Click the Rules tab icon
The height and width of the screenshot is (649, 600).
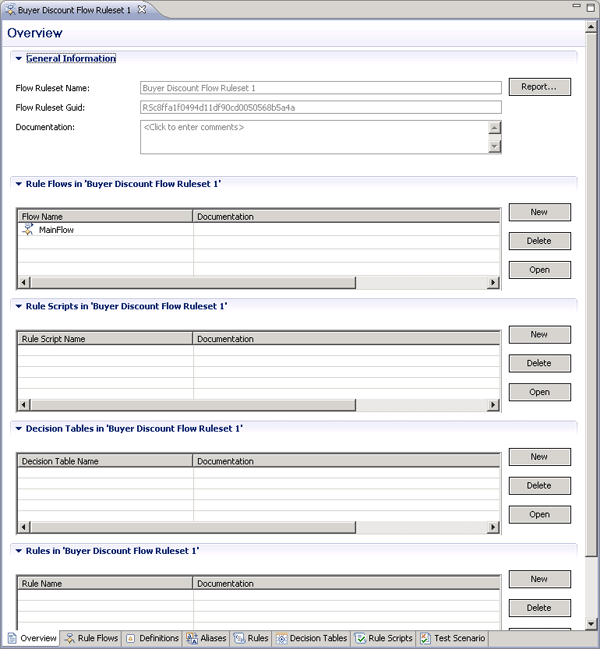coord(240,638)
